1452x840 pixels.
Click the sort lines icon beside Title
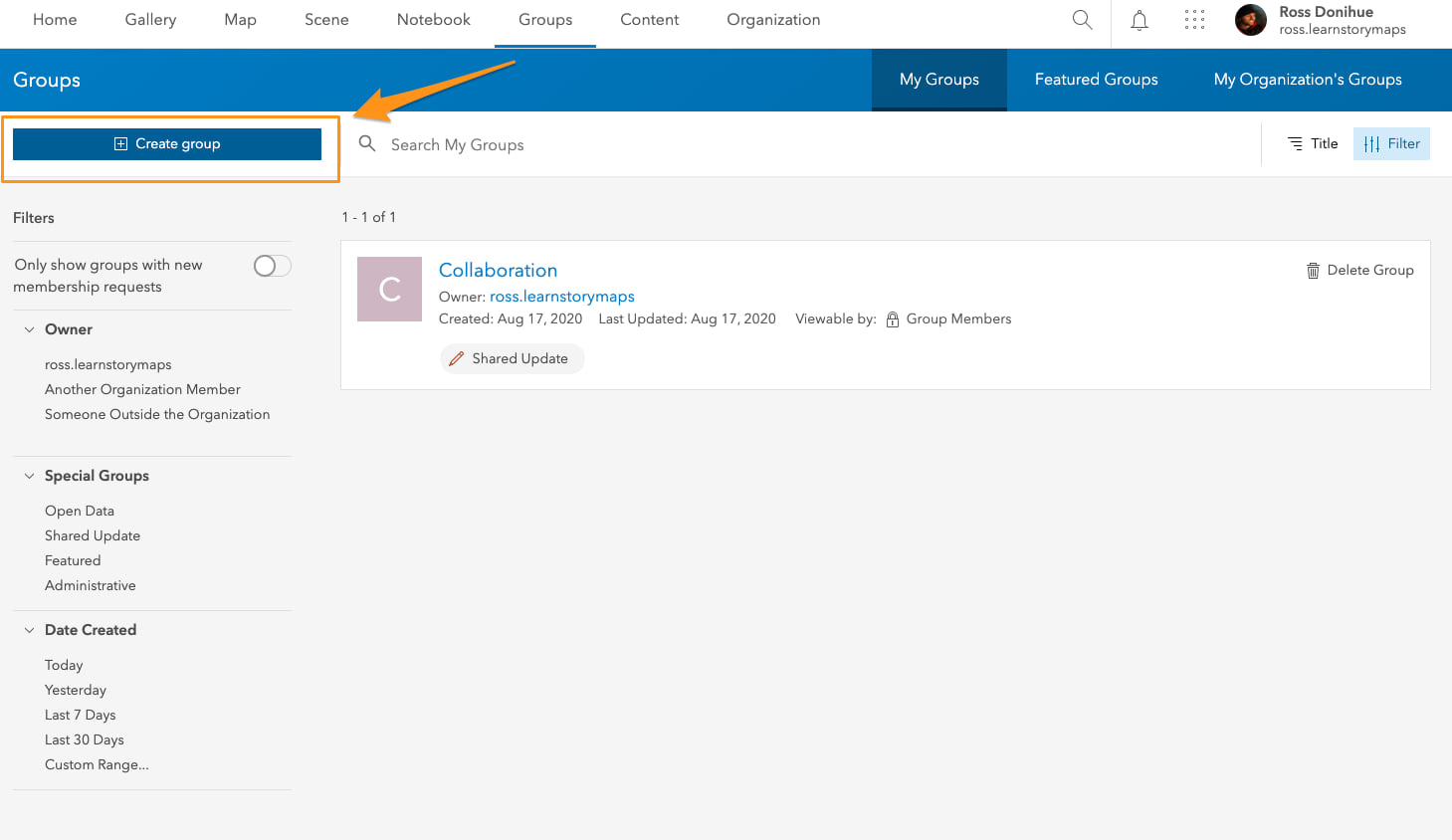coord(1295,143)
